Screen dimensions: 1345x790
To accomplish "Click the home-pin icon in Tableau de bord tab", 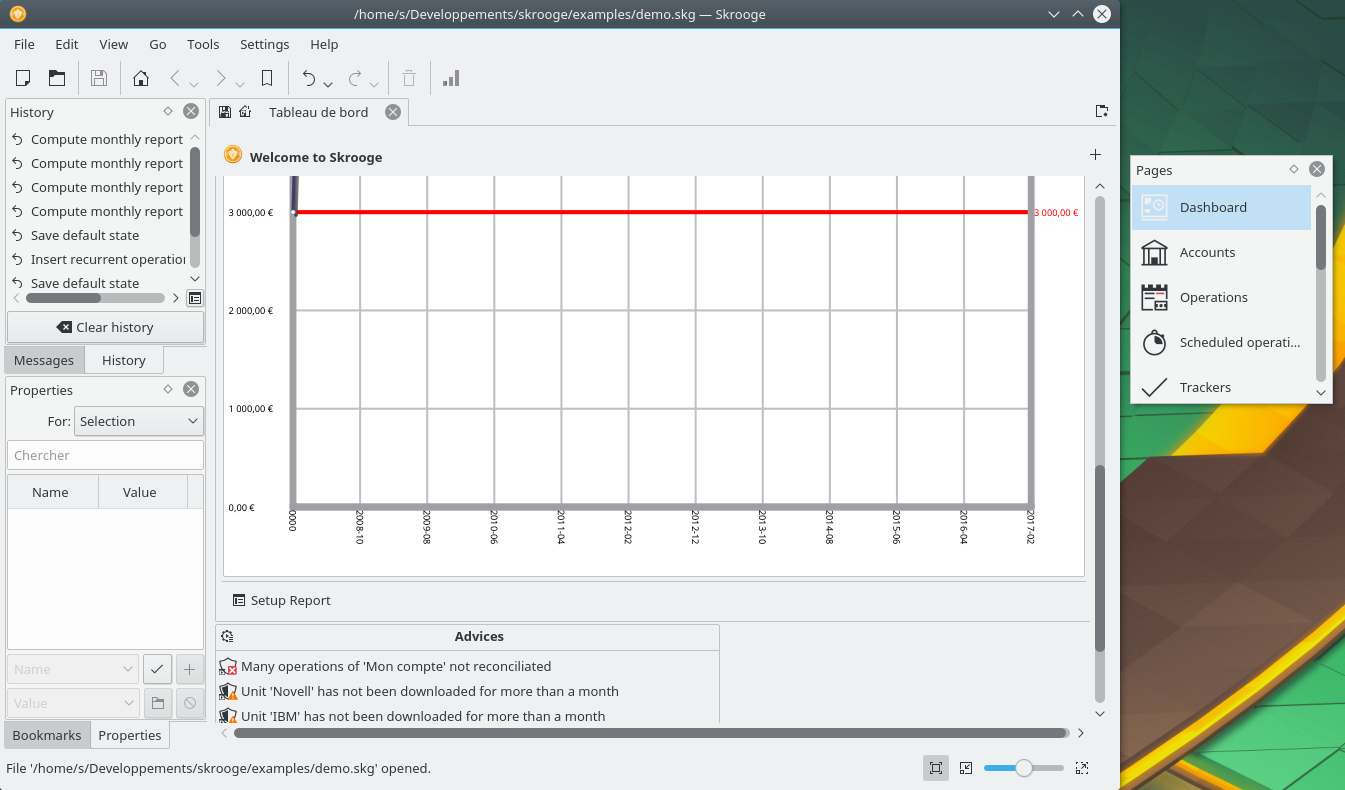I will 245,112.
